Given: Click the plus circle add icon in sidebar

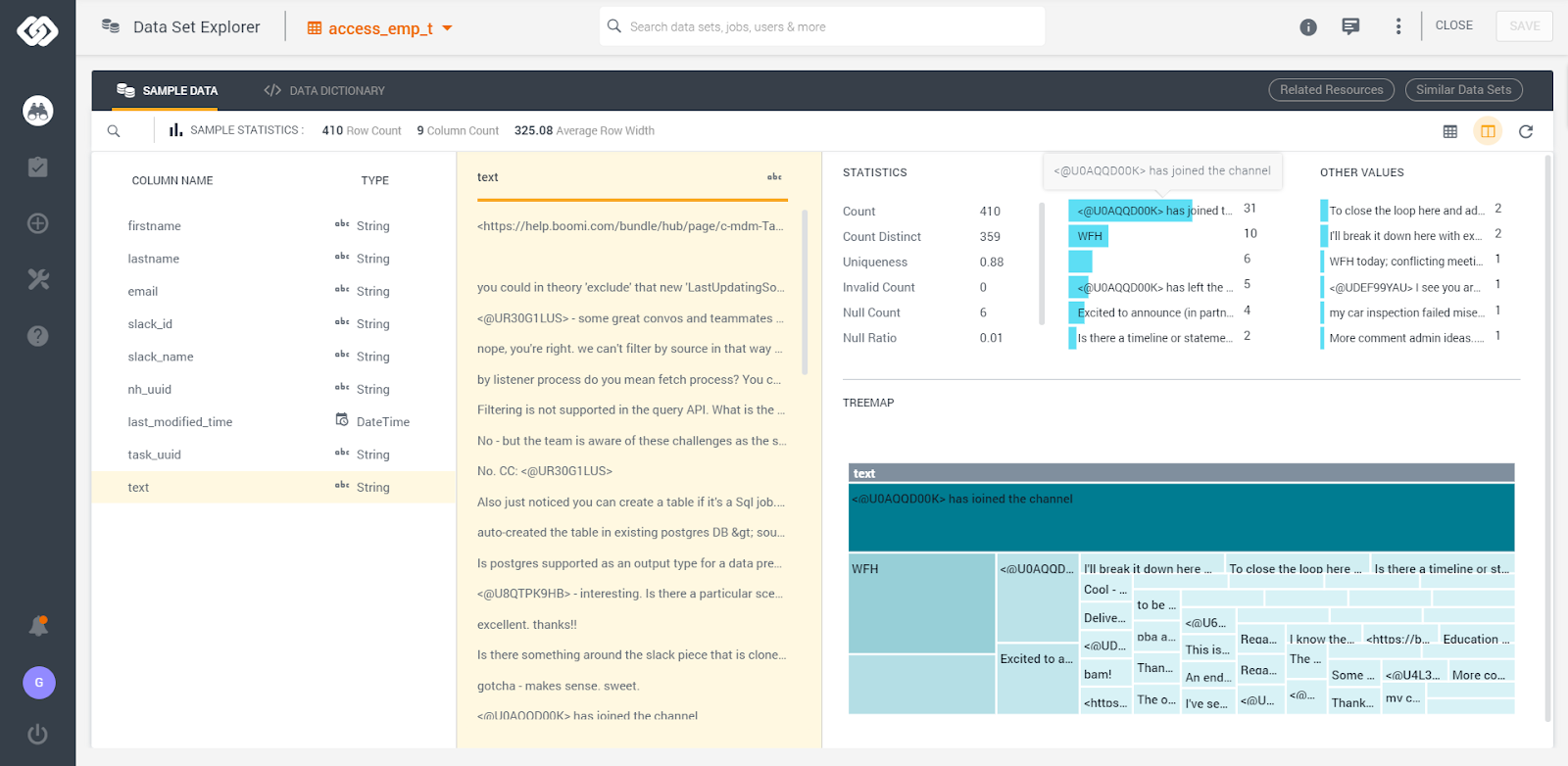Looking at the screenshot, I should (37, 223).
